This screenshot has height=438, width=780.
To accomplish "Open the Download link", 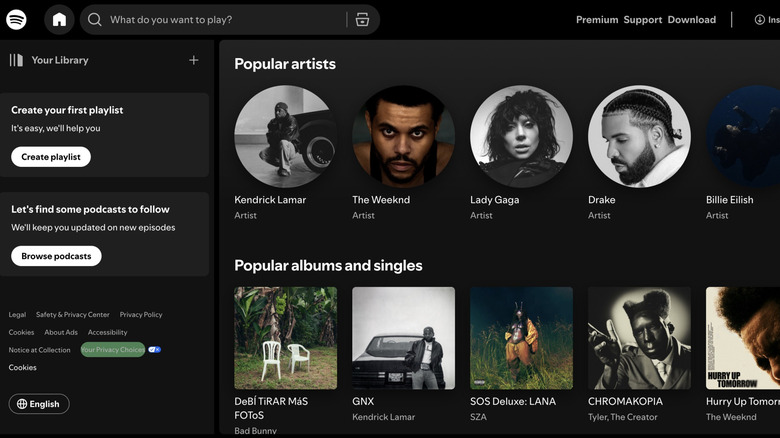I will [x=691, y=20].
